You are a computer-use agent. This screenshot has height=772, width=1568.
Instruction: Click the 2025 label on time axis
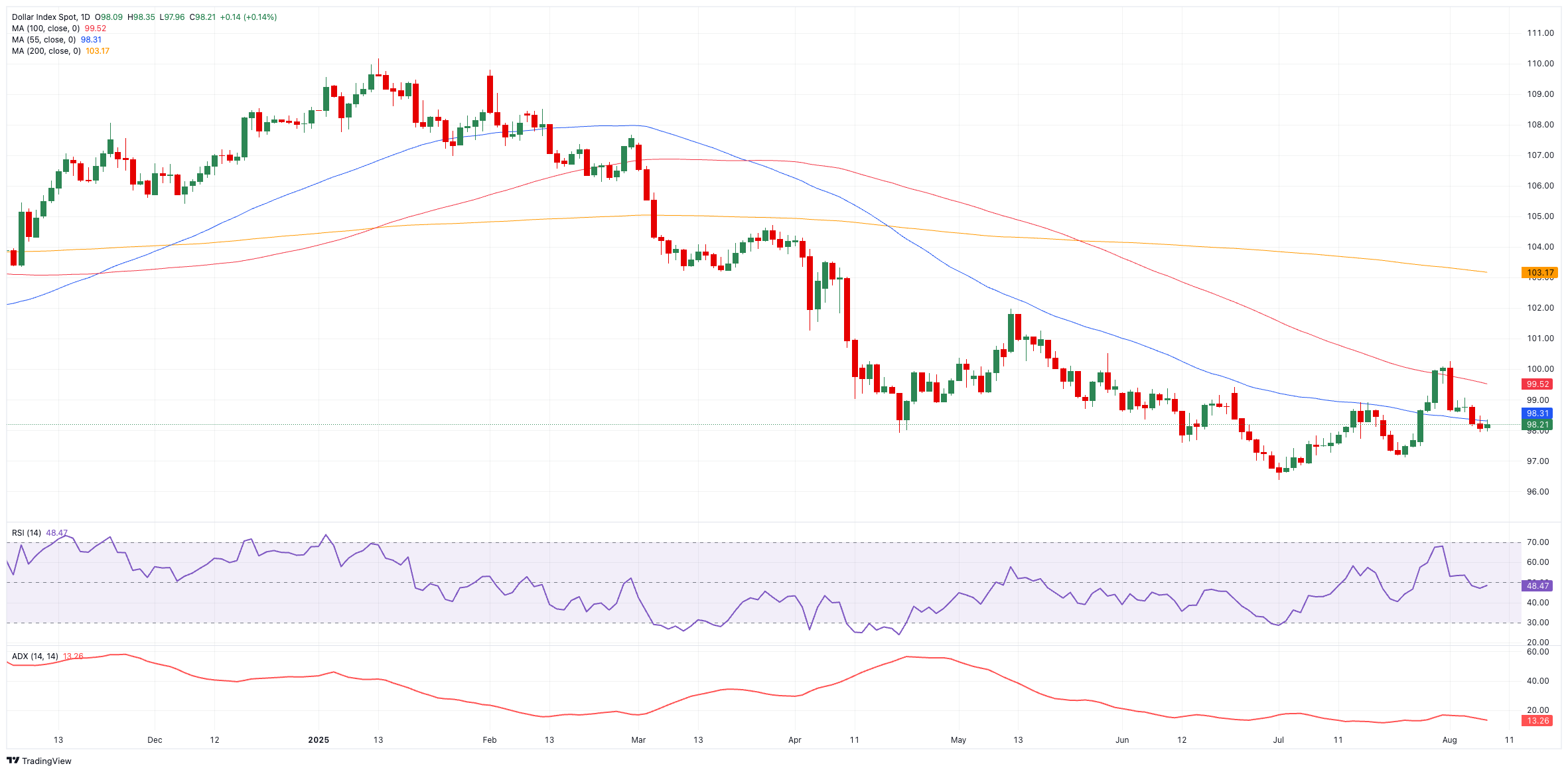tap(319, 740)
